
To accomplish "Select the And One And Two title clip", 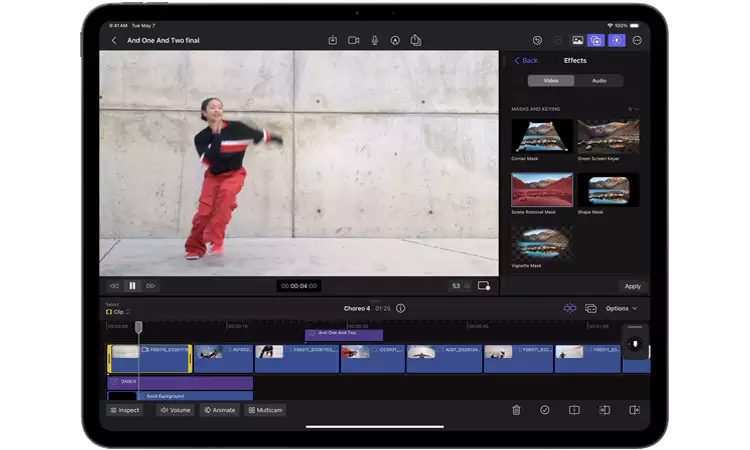I will tap(343, 335).
